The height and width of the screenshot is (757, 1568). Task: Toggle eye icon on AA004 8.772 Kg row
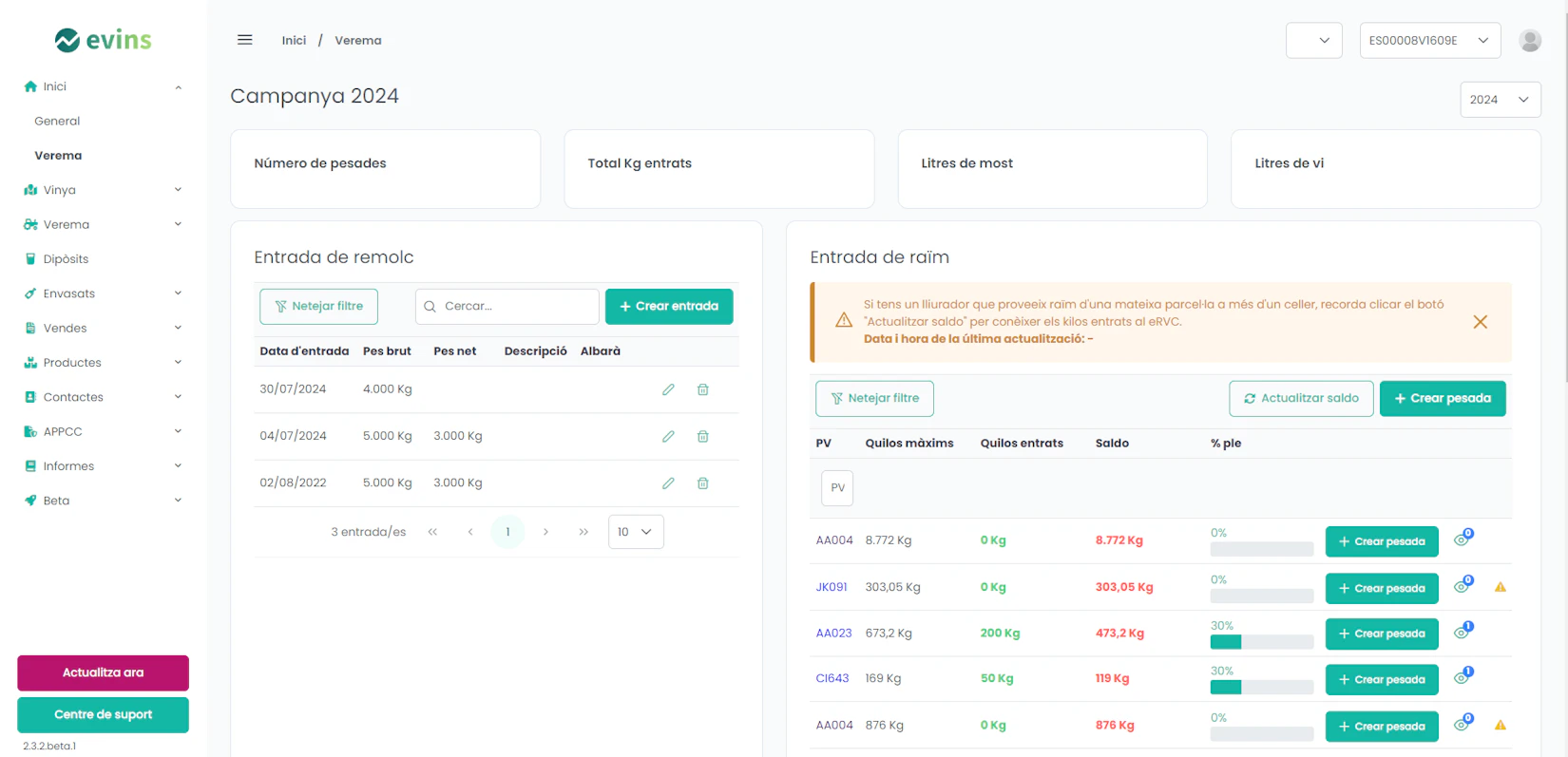1462,539
